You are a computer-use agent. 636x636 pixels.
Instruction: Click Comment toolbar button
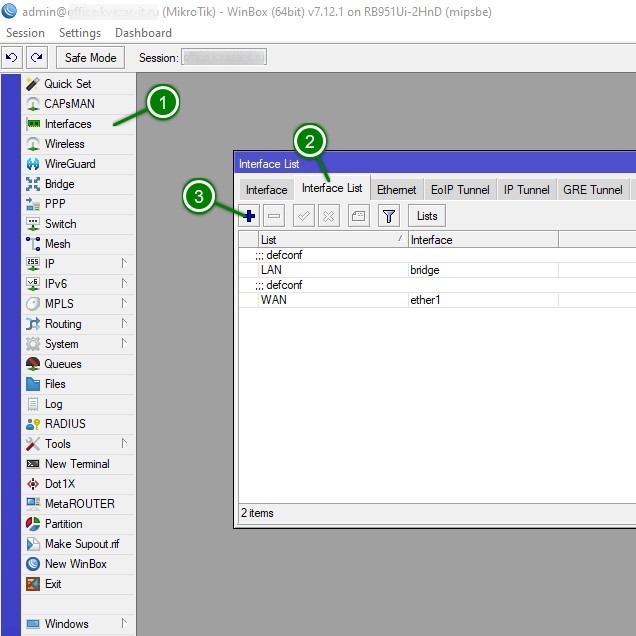point(359,216)
